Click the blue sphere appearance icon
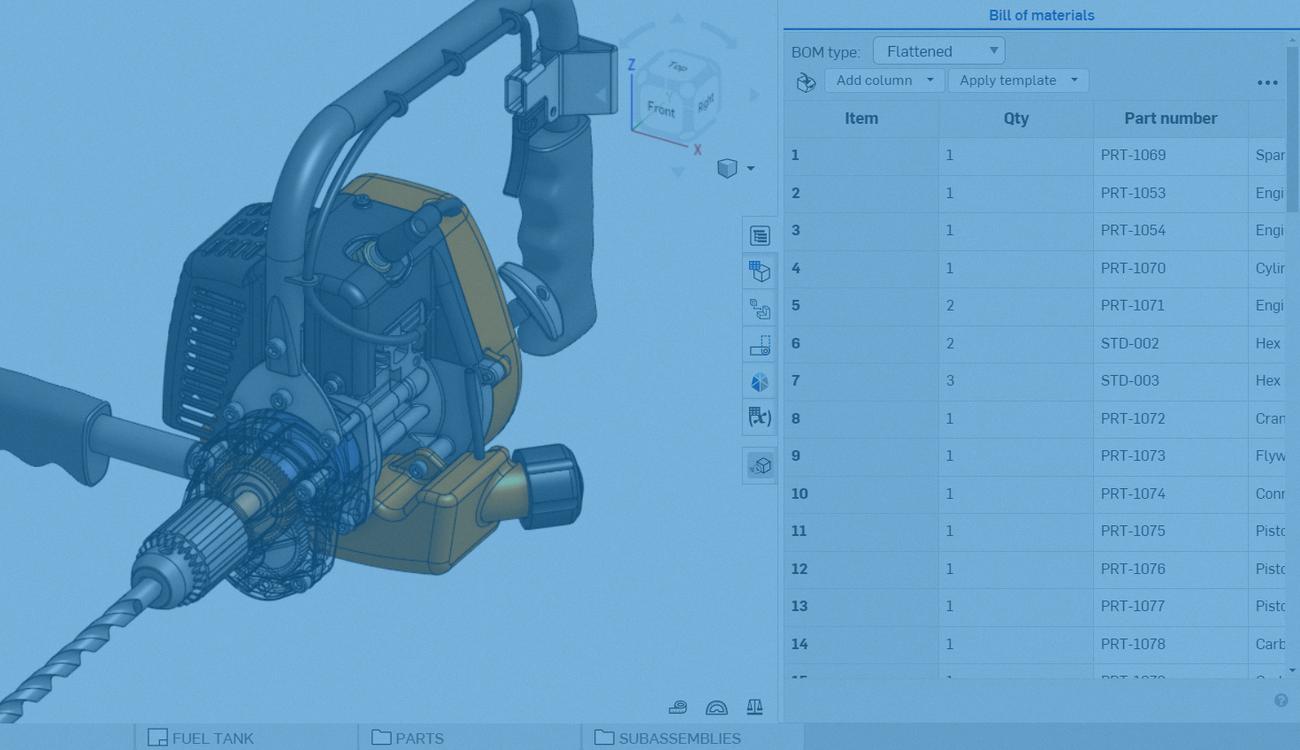The width and height of the screenshot is (1300, 750). click(x=760, y=381)
